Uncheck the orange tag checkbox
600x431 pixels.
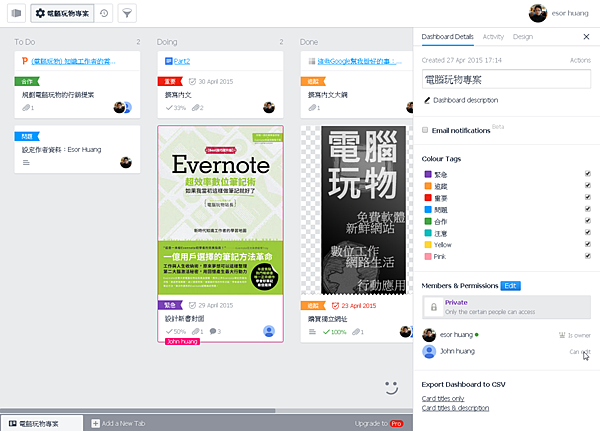[x=588, y=185]
